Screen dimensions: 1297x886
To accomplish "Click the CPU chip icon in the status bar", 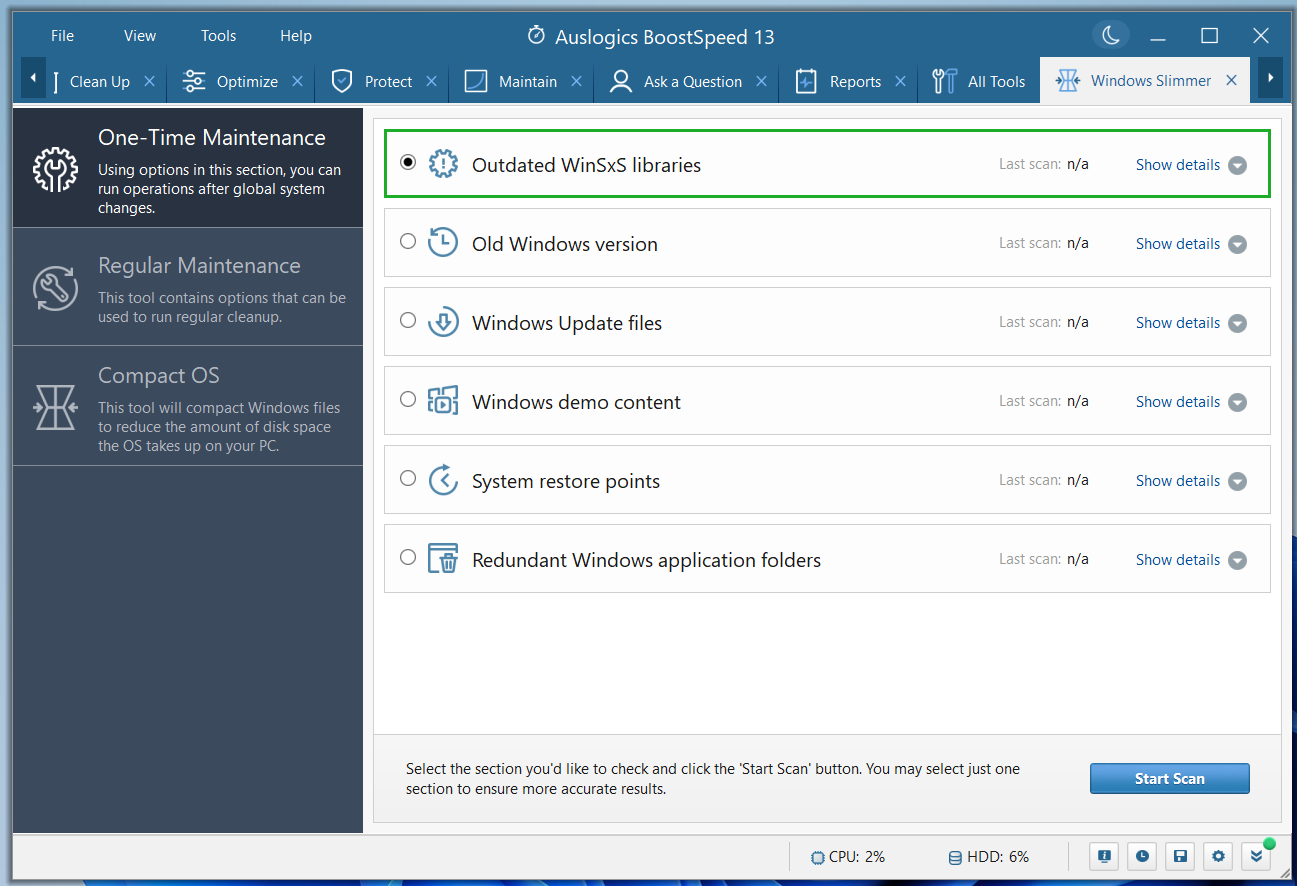I will 817,857.
